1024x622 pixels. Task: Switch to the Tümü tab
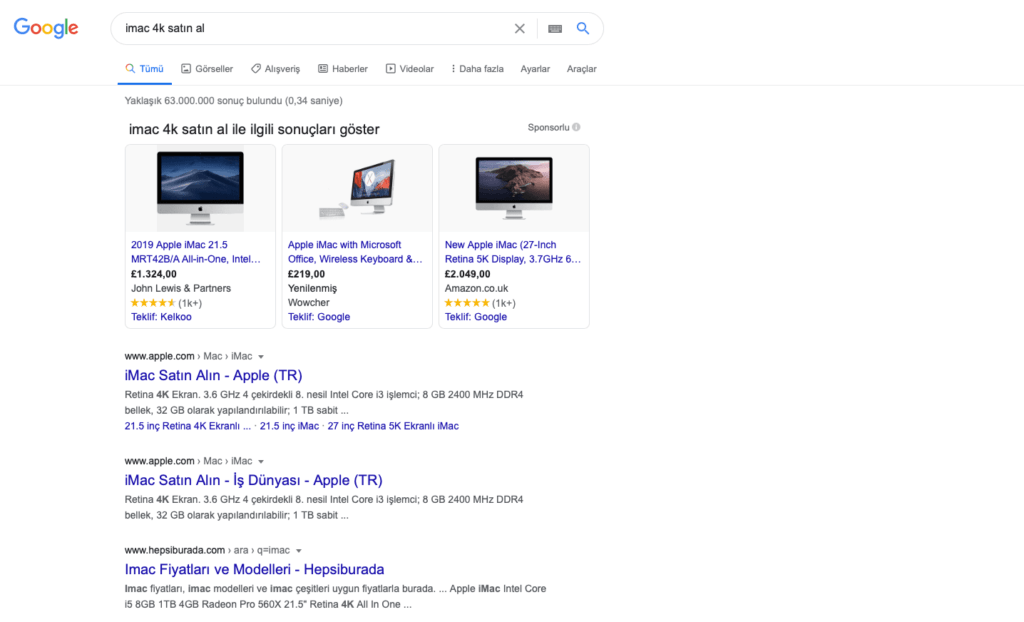144,69
